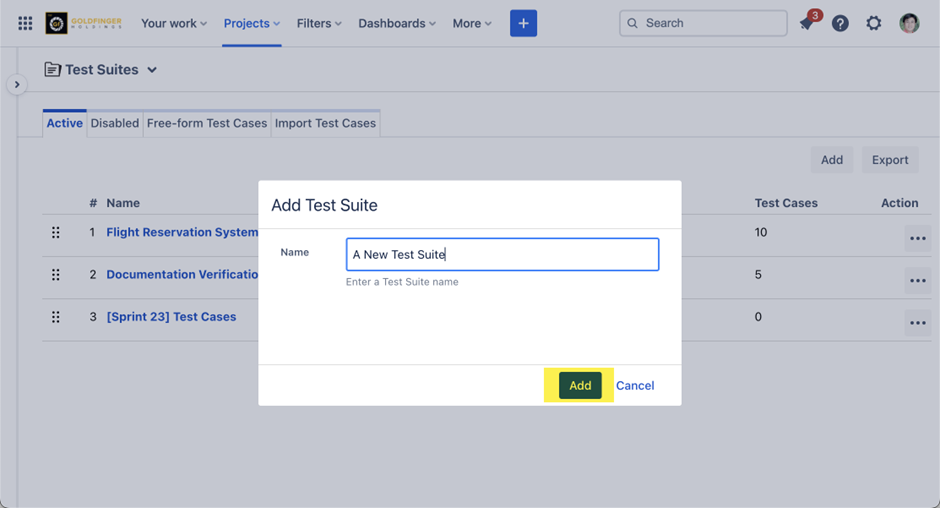940x508 pixels.
Task: Open the settings gear icon
Action: (874, 23)
